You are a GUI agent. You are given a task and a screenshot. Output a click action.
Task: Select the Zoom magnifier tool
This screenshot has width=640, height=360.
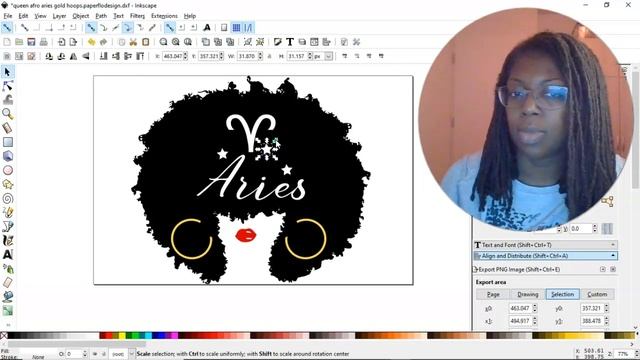coord(7,114)
